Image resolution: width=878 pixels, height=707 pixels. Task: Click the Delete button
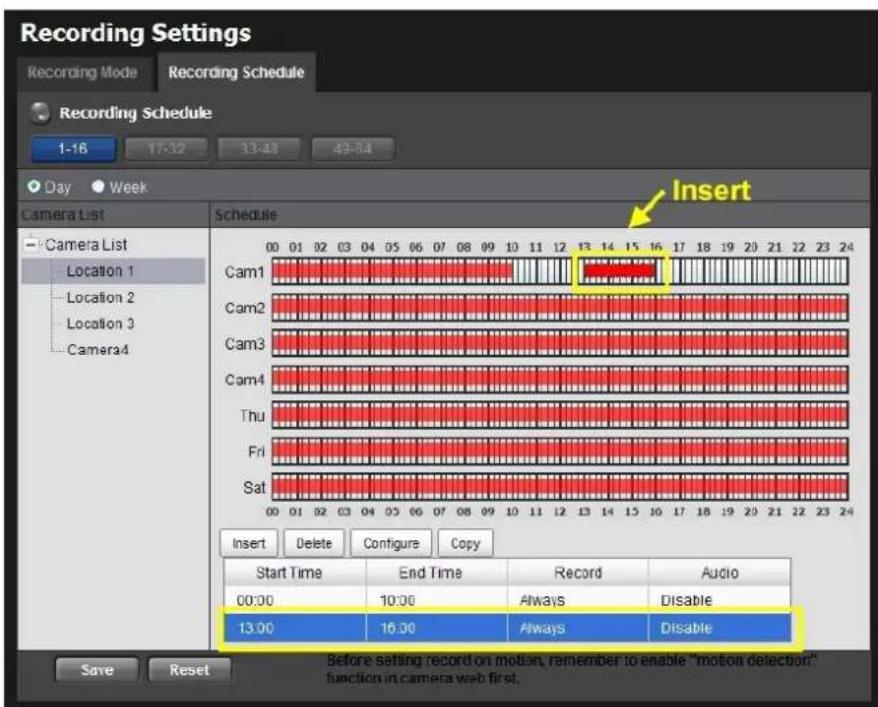(314, 544)
